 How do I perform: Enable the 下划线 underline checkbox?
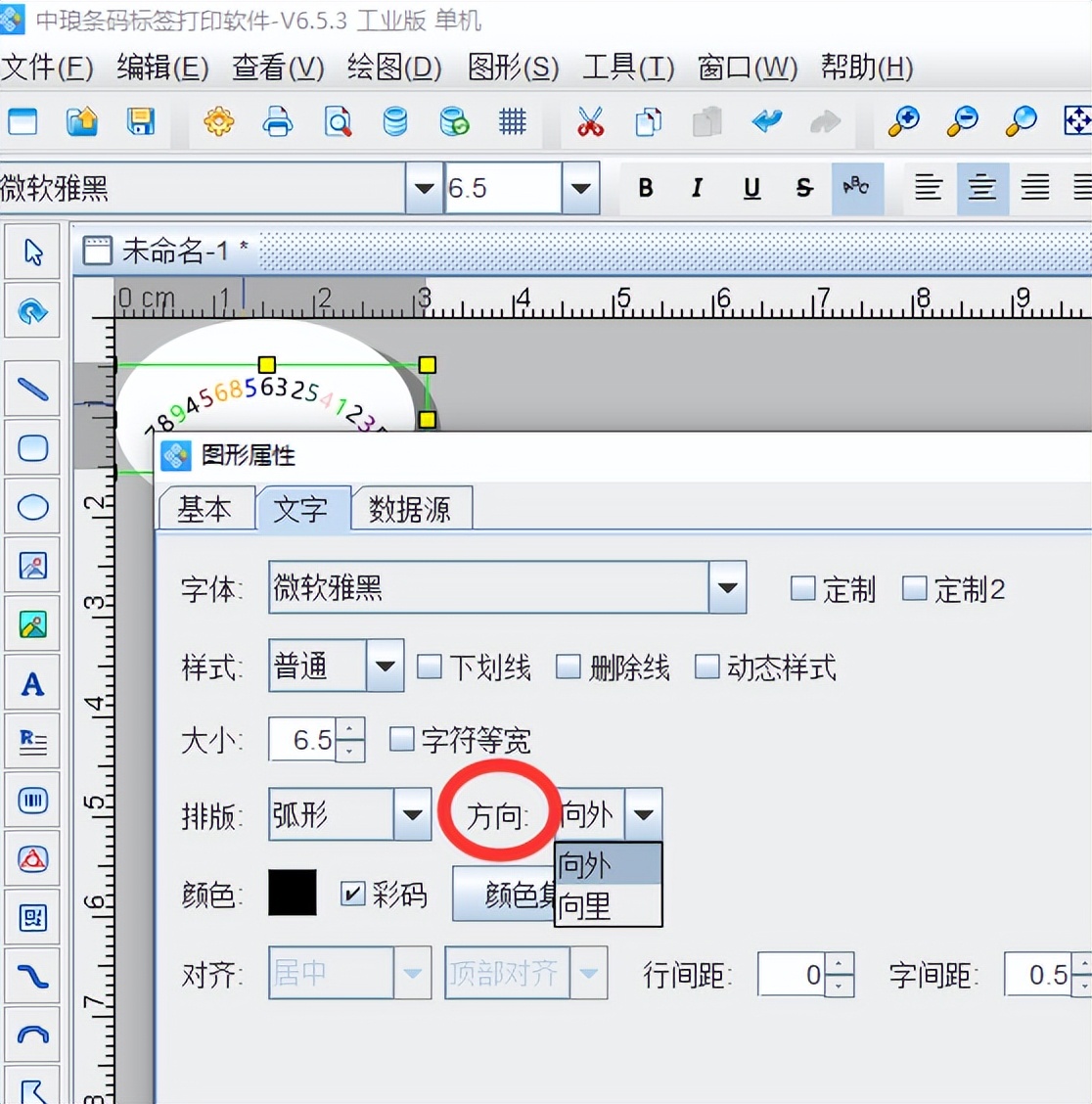pos(430,667)
